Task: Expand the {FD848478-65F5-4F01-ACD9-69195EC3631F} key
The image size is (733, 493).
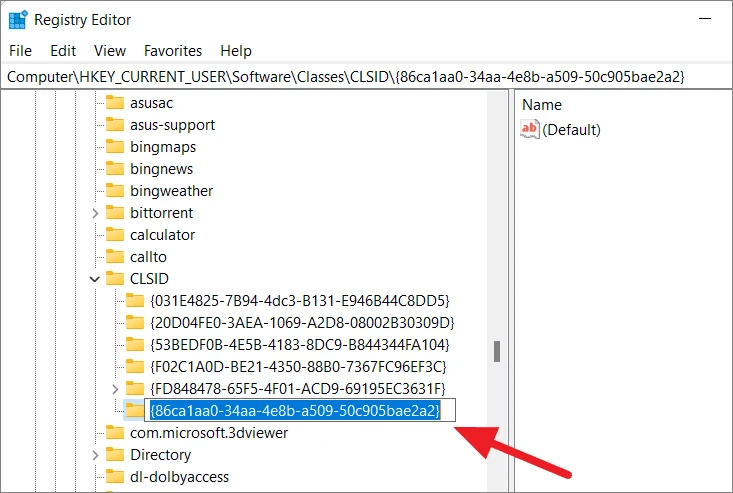Action: point(115,389)
